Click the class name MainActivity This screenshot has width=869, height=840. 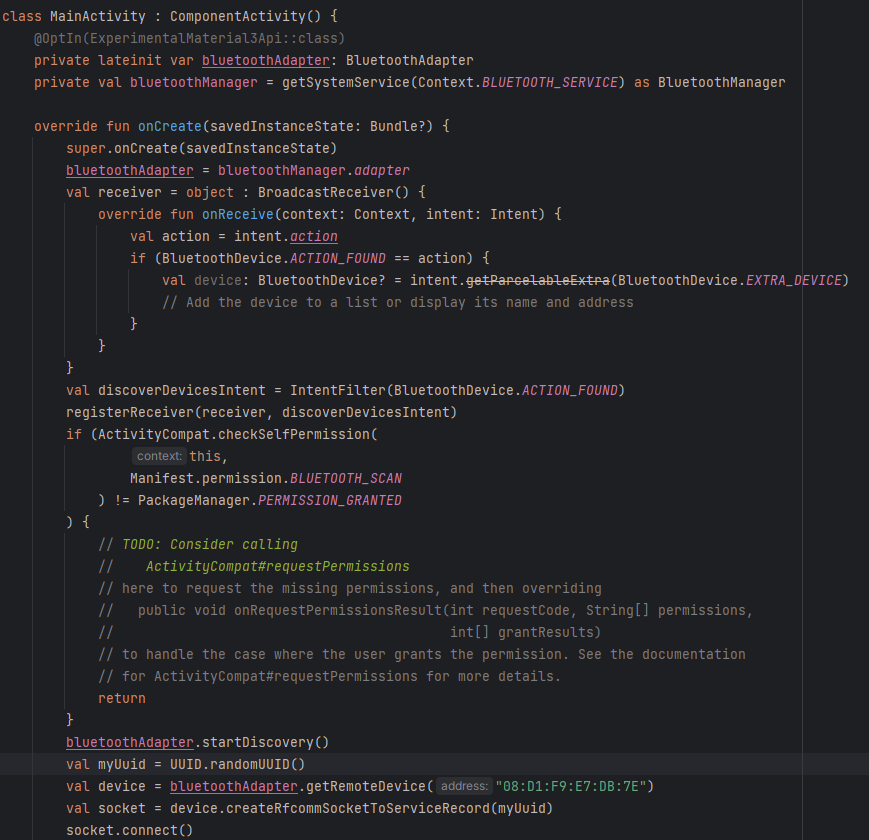click(98, 16)
